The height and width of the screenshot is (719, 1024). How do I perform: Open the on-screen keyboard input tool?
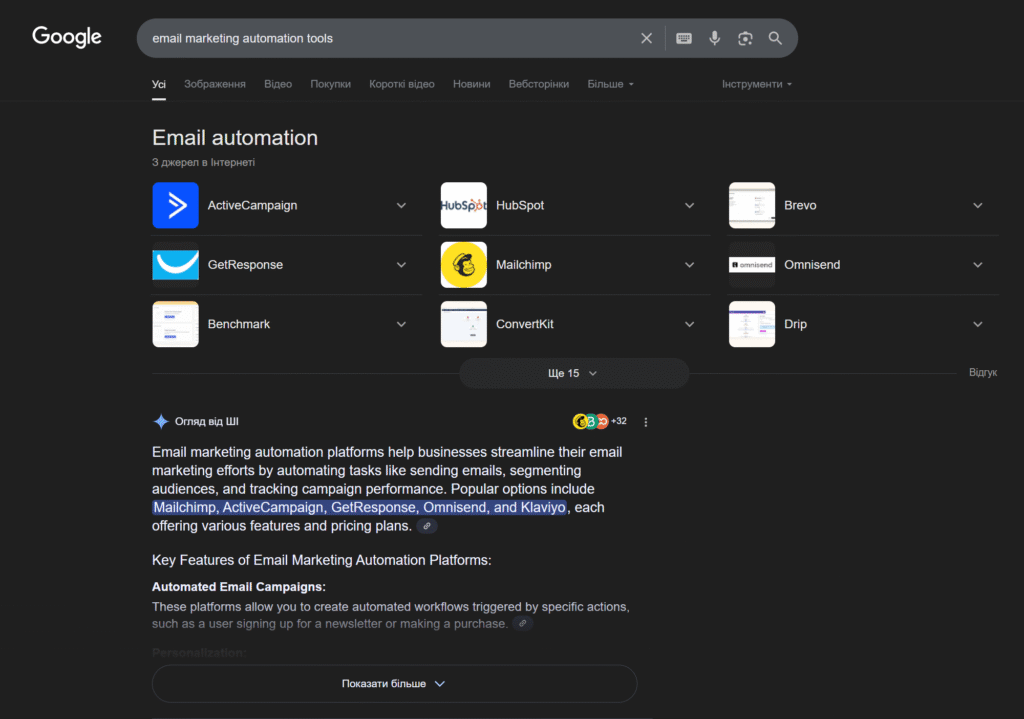(x=683, y=39)
